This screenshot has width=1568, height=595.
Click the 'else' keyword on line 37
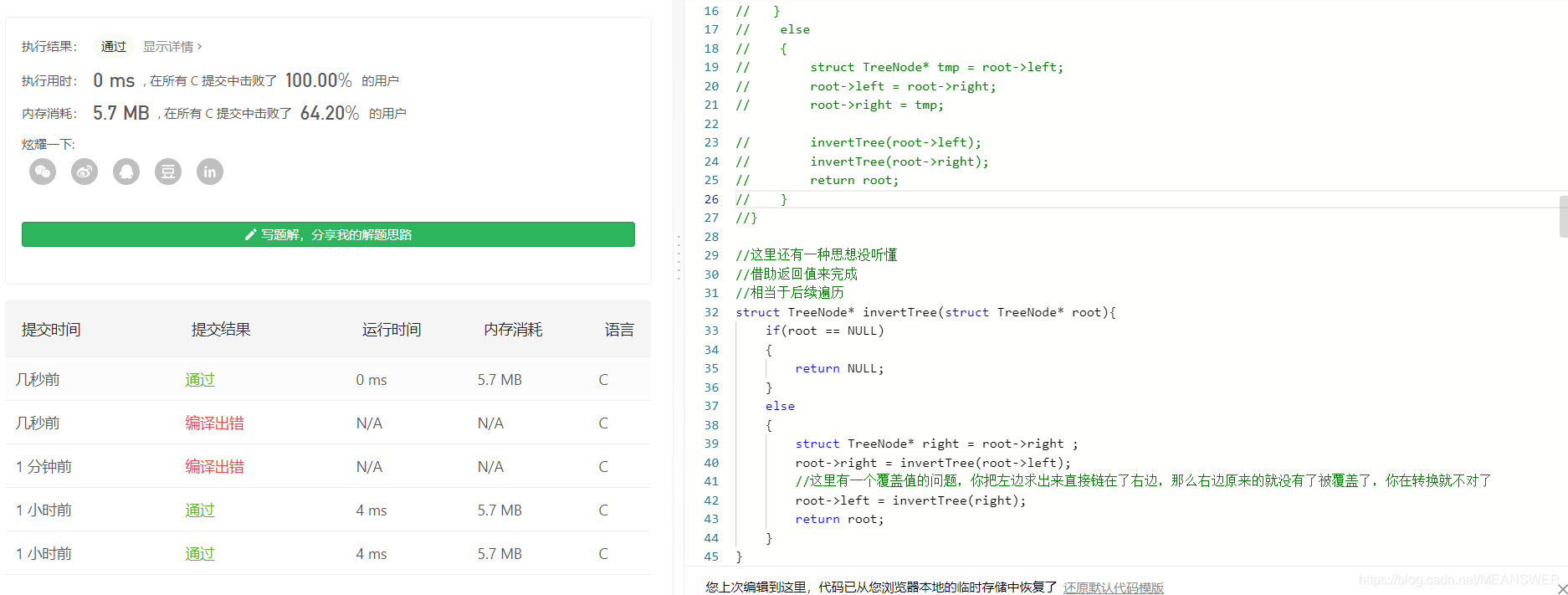tap(780, 406)
